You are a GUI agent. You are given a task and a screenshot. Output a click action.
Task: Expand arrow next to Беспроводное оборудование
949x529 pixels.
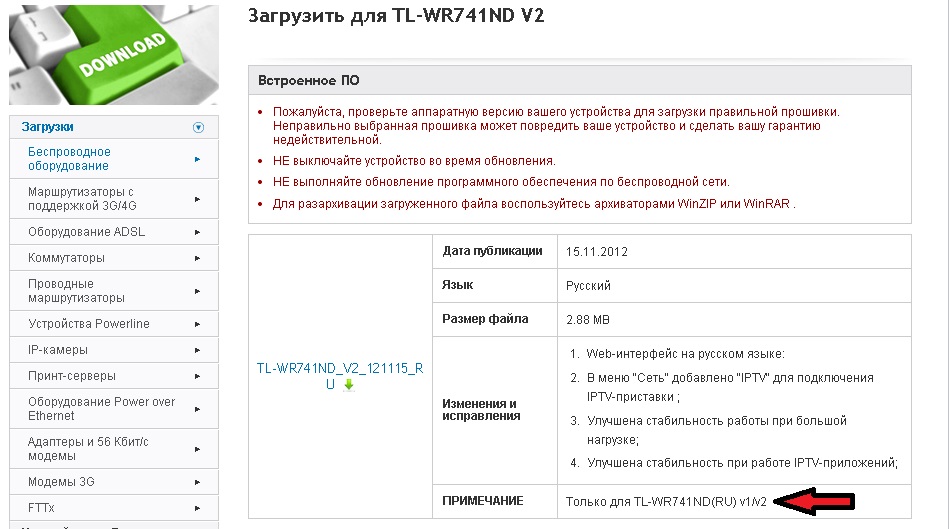click(x=197, y=159)
